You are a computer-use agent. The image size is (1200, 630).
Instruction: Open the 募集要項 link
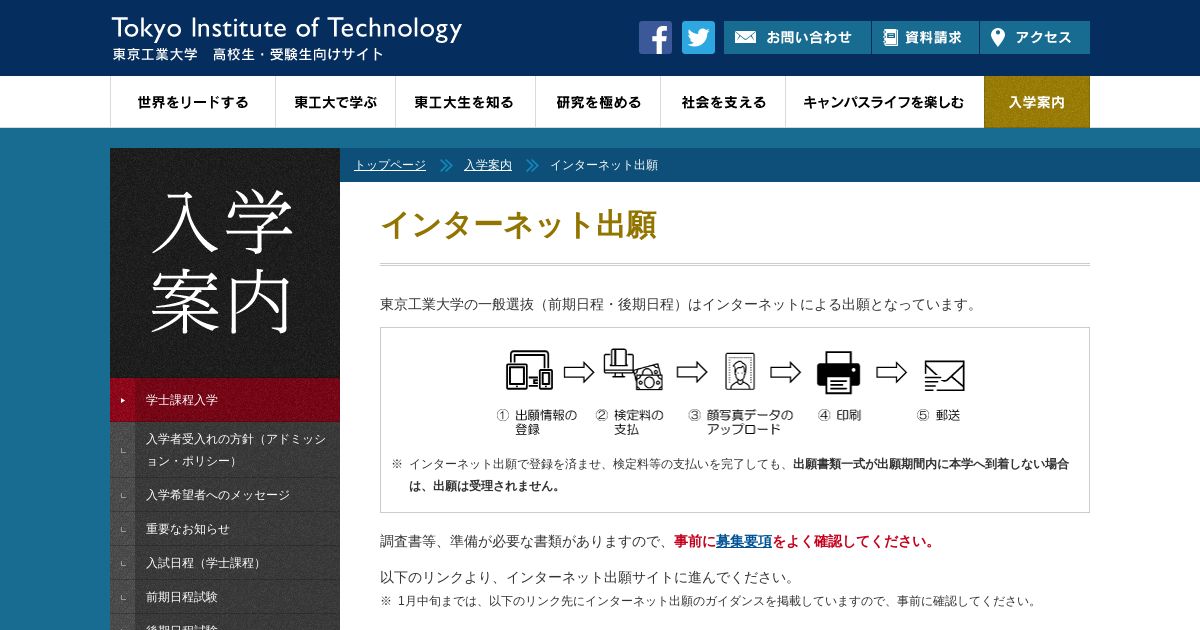click(744, 541)
